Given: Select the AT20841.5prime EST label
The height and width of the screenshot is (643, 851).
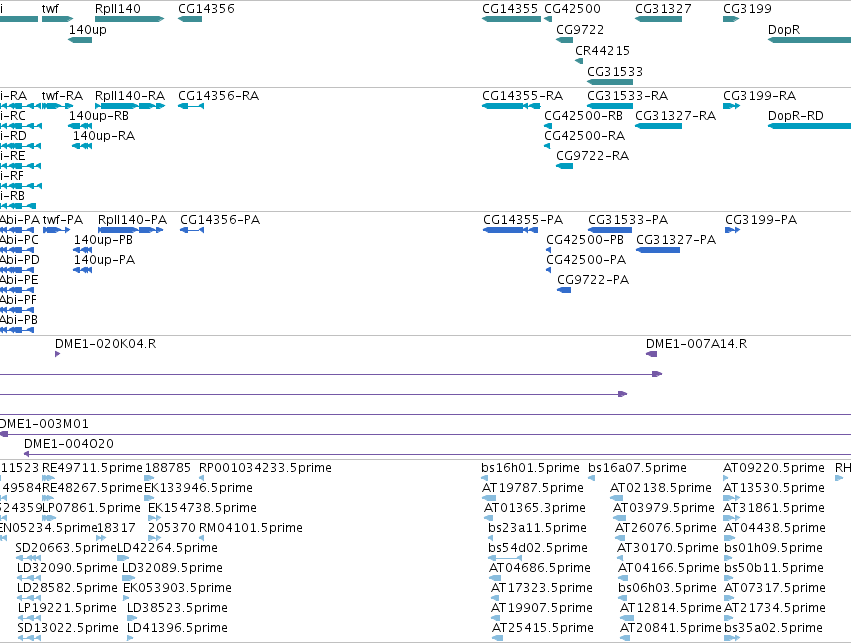Looking at the screenshot, I should (x=671, y=628).
